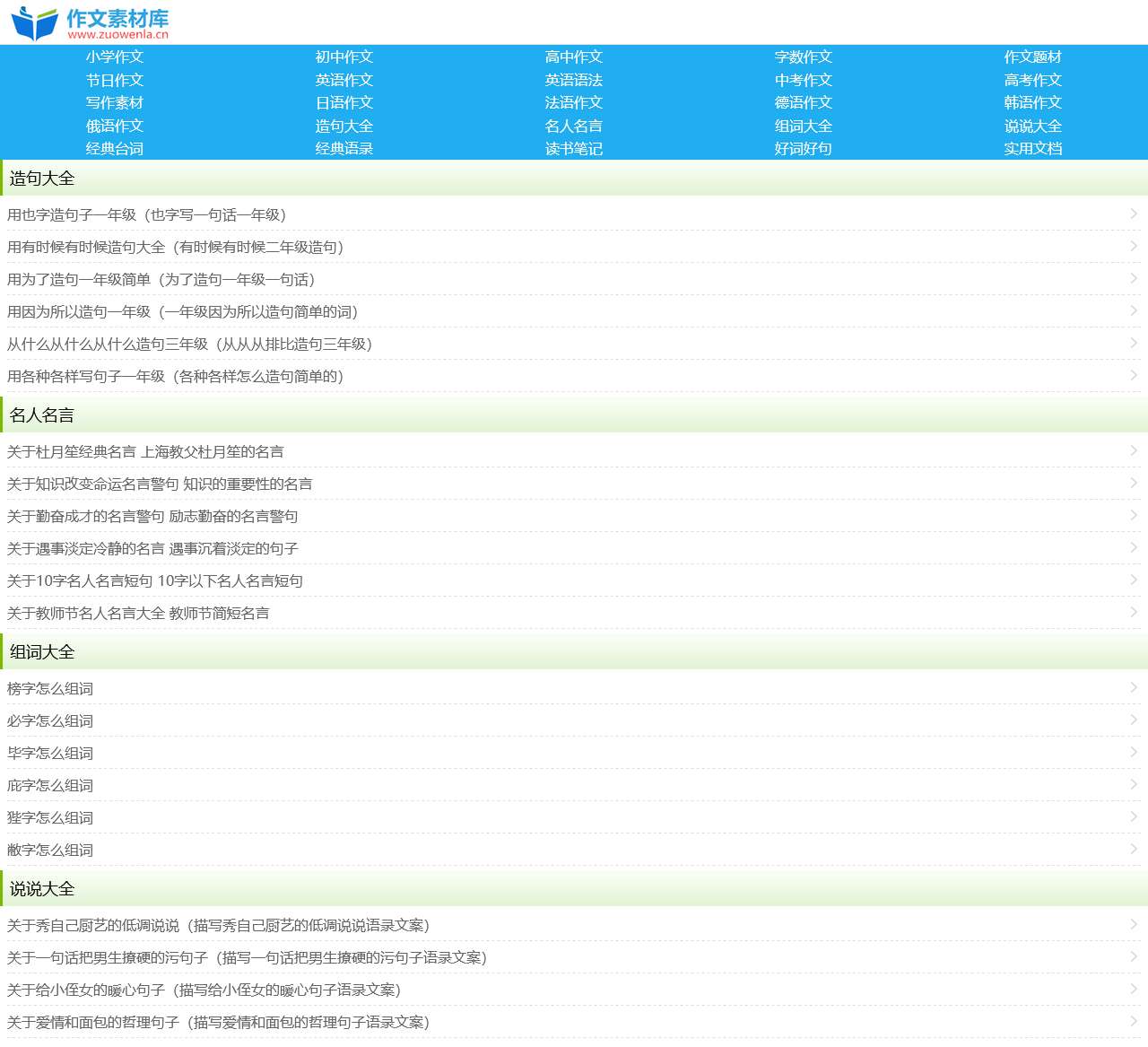The width and height of the screenshot is (1148, 1047).
Task: Open 从什么从什么从什么造句三年级 article
Action: [x=189, y=345]
